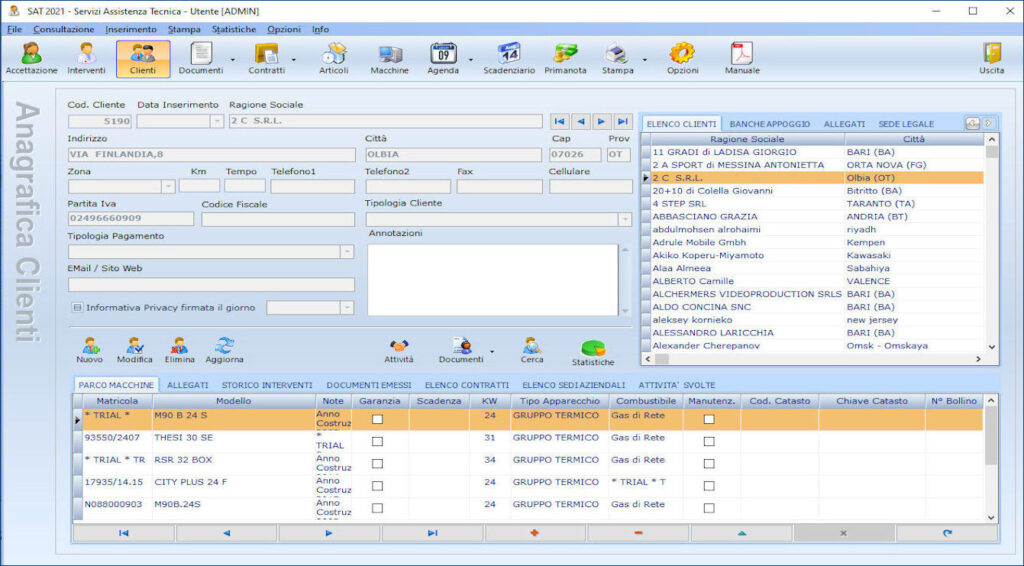Expand the Zona dropdown

168,187
